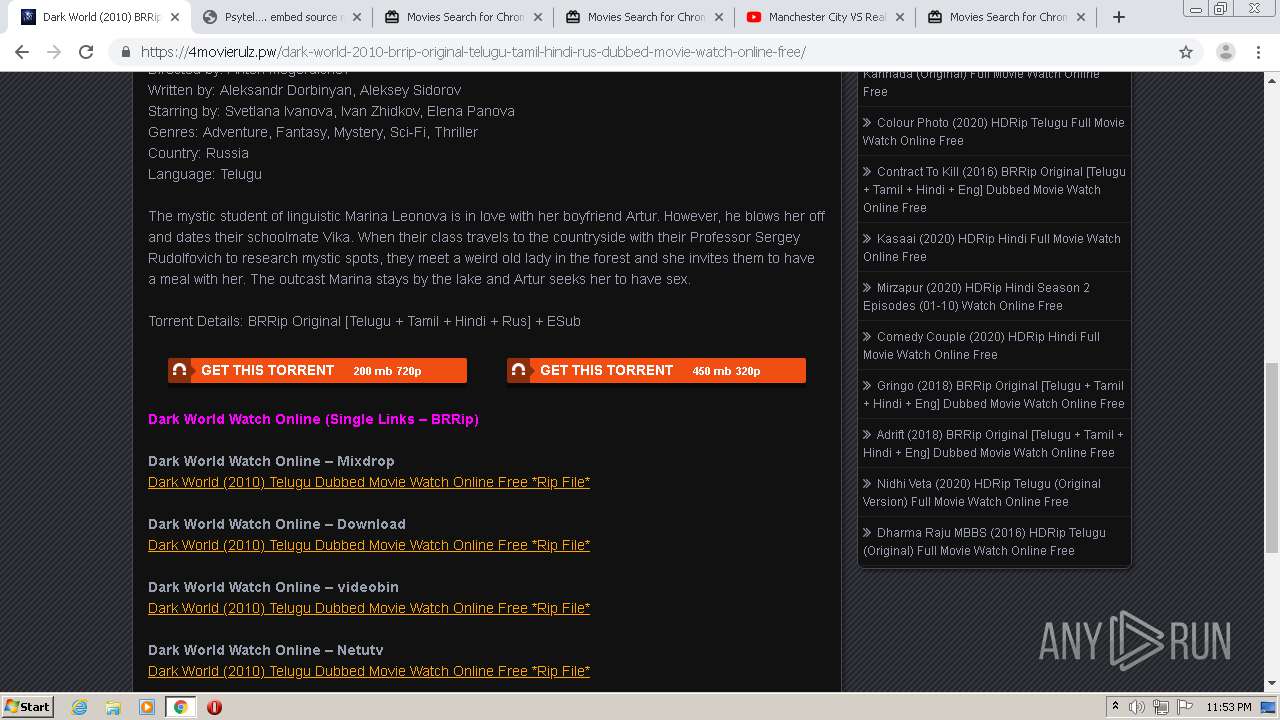Screen dimensions: 1280x720
Task: Switch to Manchester City VS Real YouTube tab
Action: click(826, 17)
